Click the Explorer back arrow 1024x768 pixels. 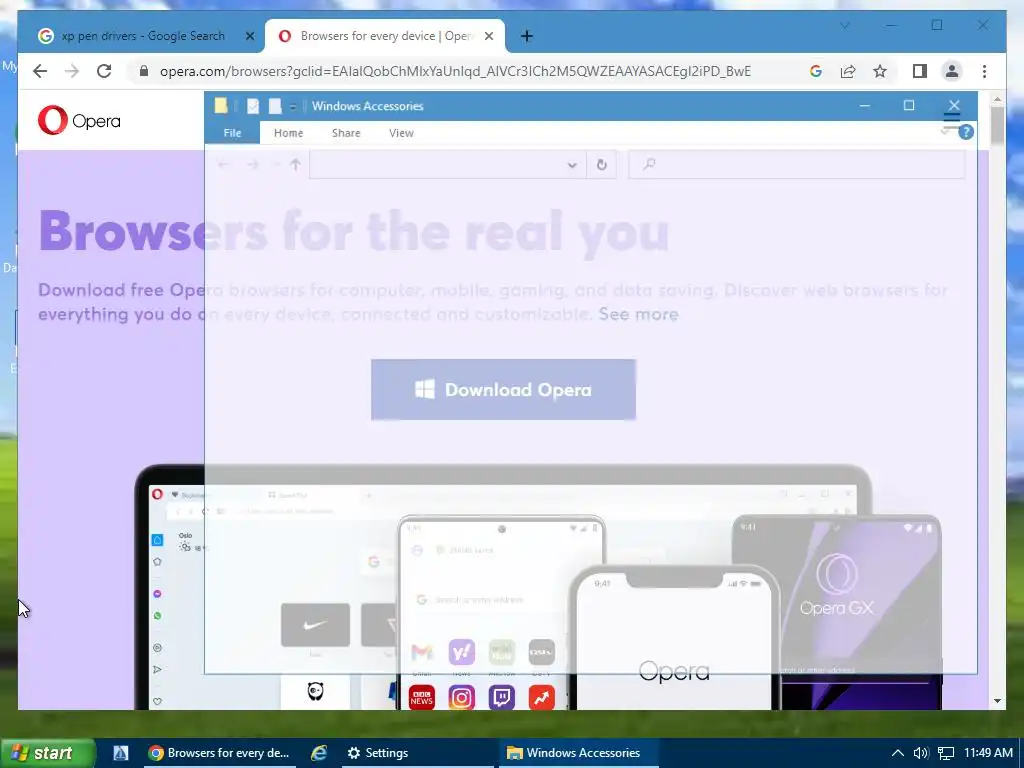pos(223,165)
